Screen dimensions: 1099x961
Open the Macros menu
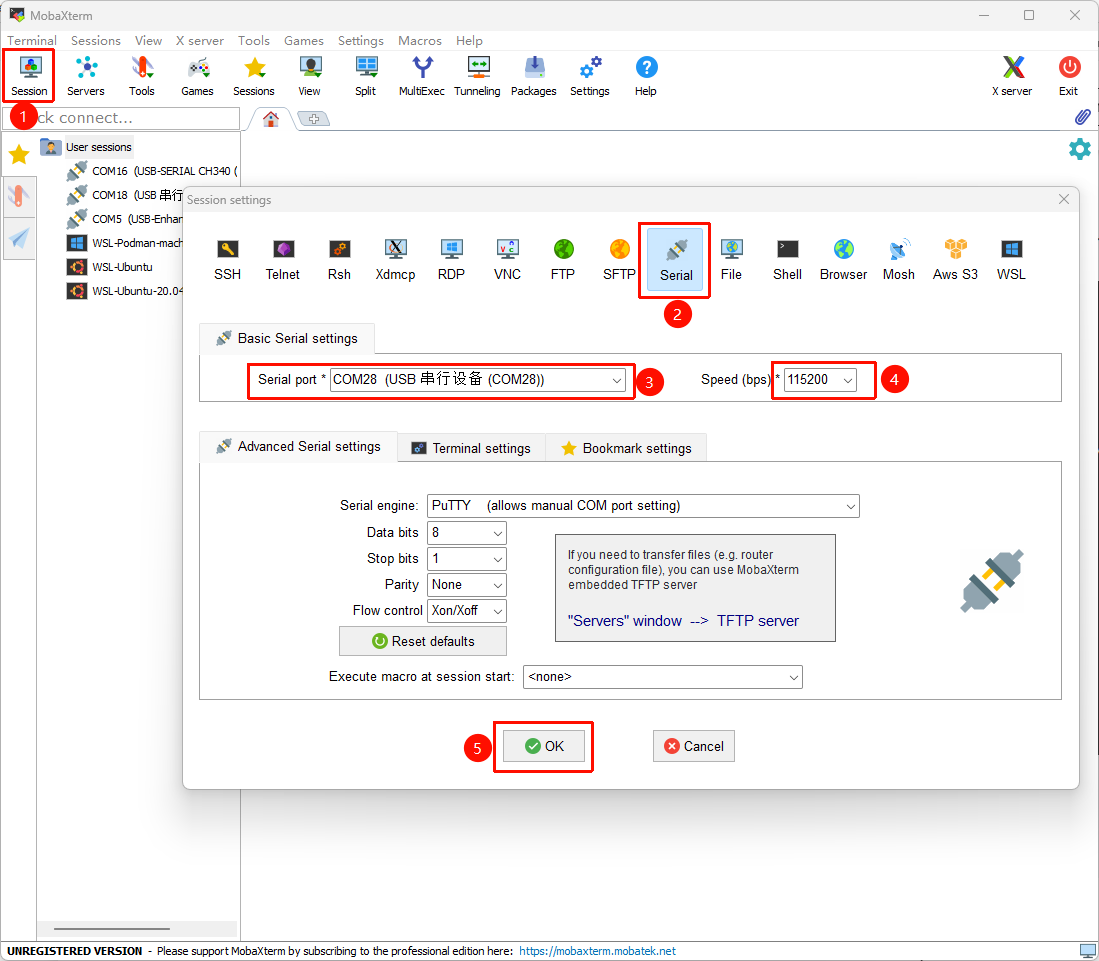click(x=420, y=41)
